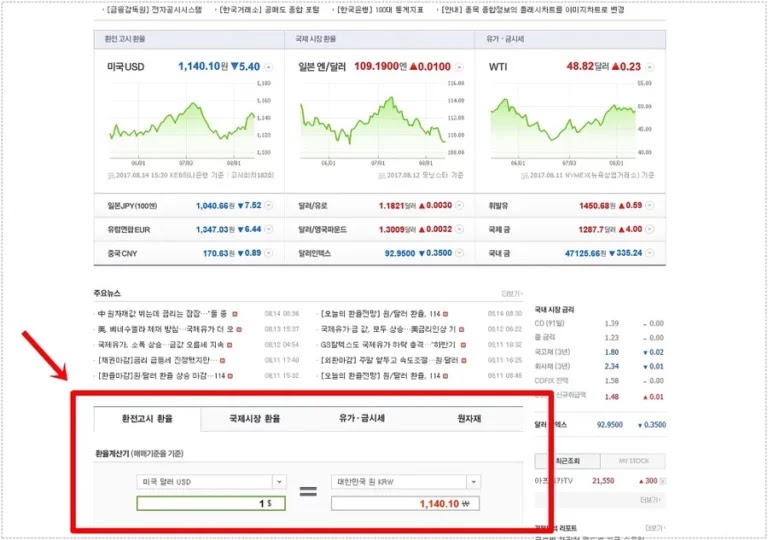
Task: Expand the 국내 금 row
Action: click(649, 253)
